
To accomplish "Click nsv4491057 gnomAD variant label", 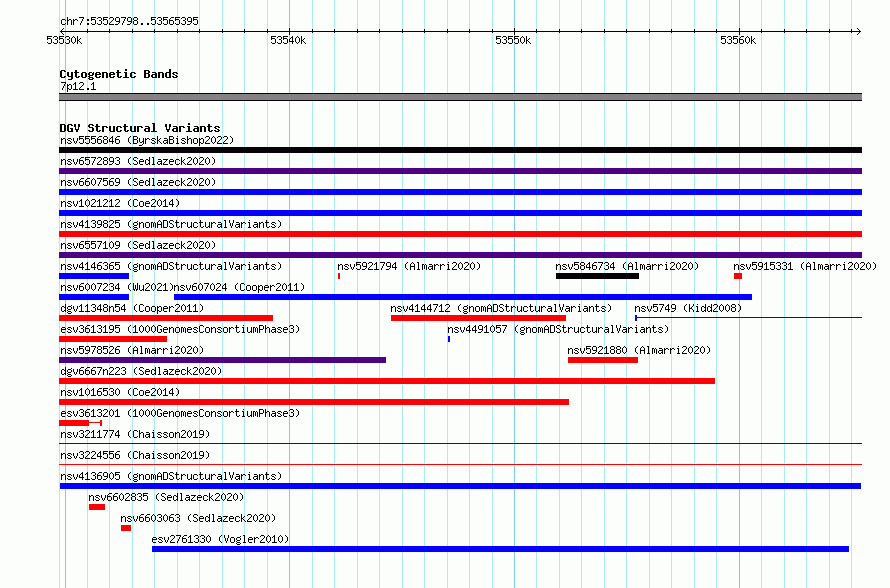I will pos(558,329).
